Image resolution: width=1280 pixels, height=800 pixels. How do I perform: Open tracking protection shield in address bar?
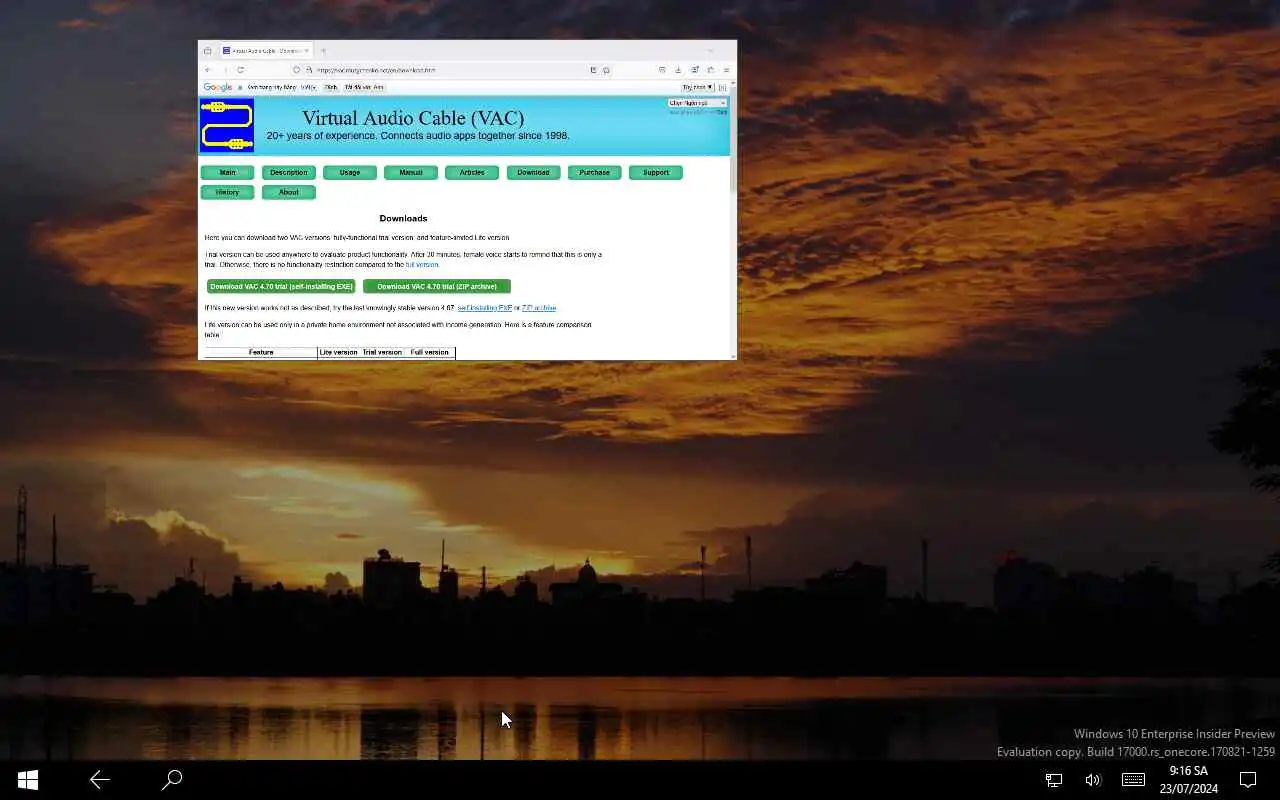click(296, 70)
